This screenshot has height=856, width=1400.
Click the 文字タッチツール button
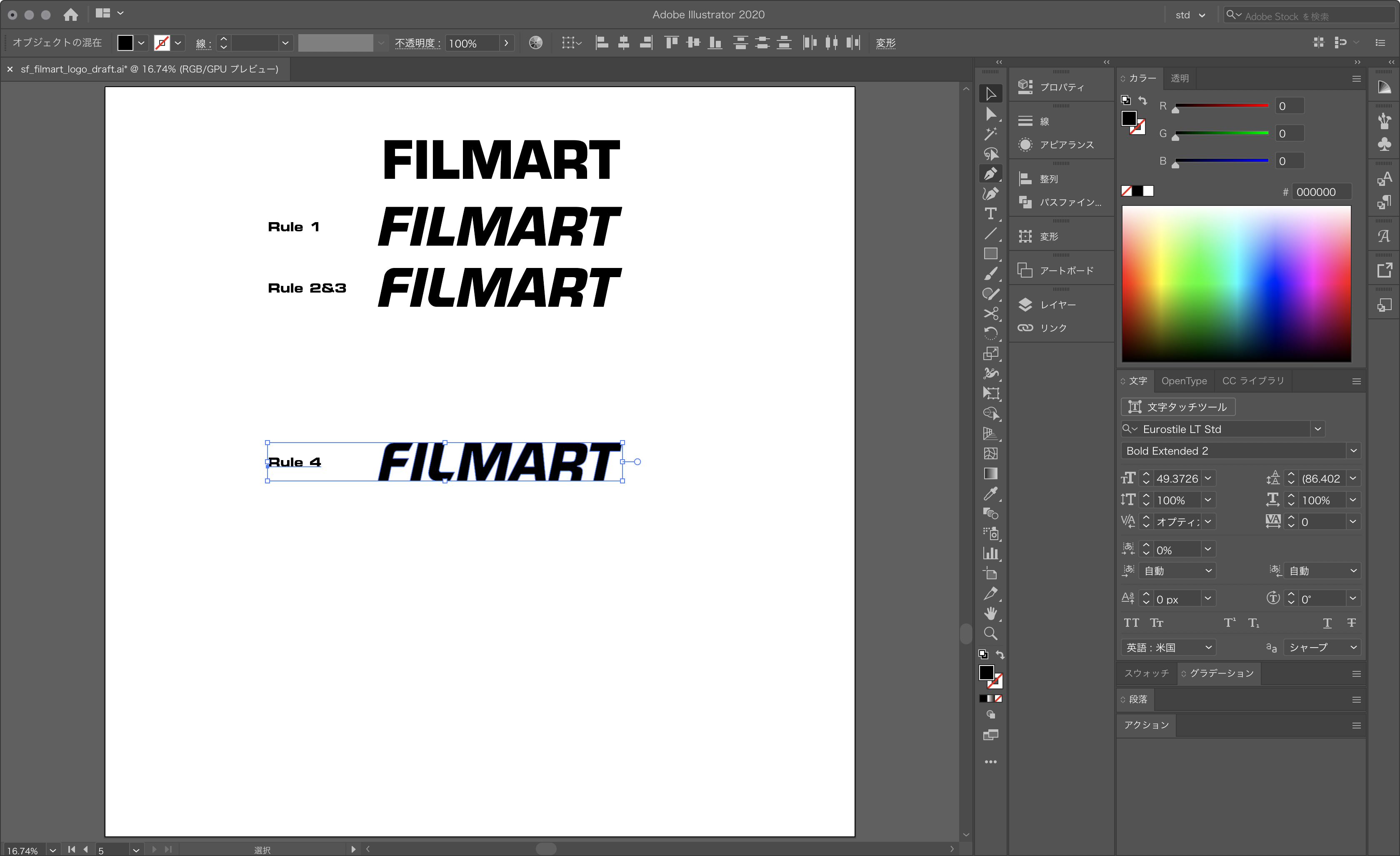click(1178, 407)
